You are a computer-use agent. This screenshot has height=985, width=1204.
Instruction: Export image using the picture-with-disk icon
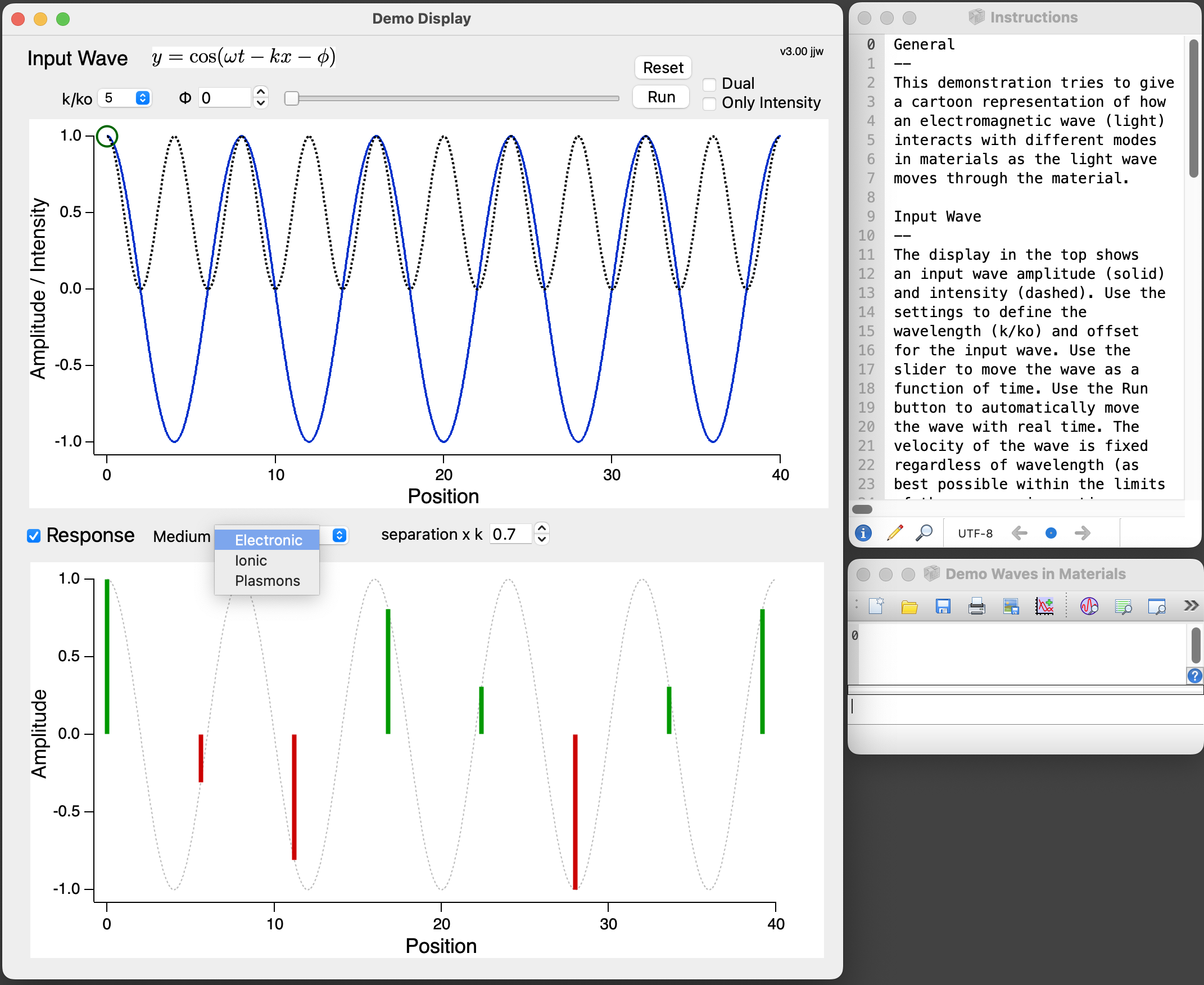click(x=1012, y=606)
